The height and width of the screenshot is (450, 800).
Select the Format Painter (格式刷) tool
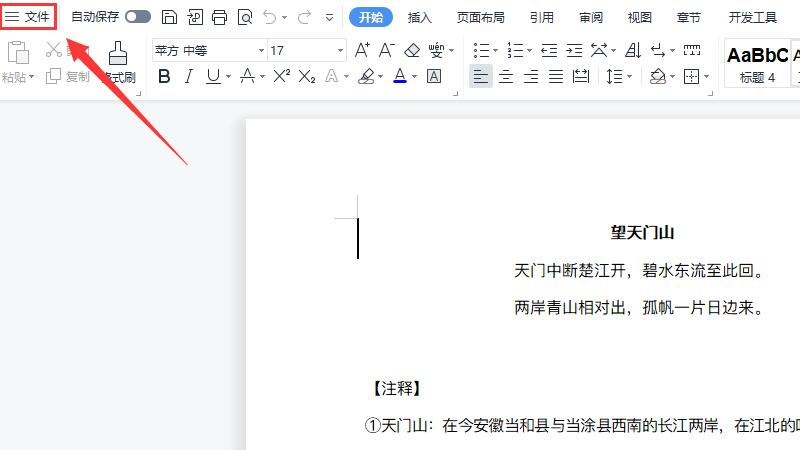pyautogui.click(x=118, y=62)
